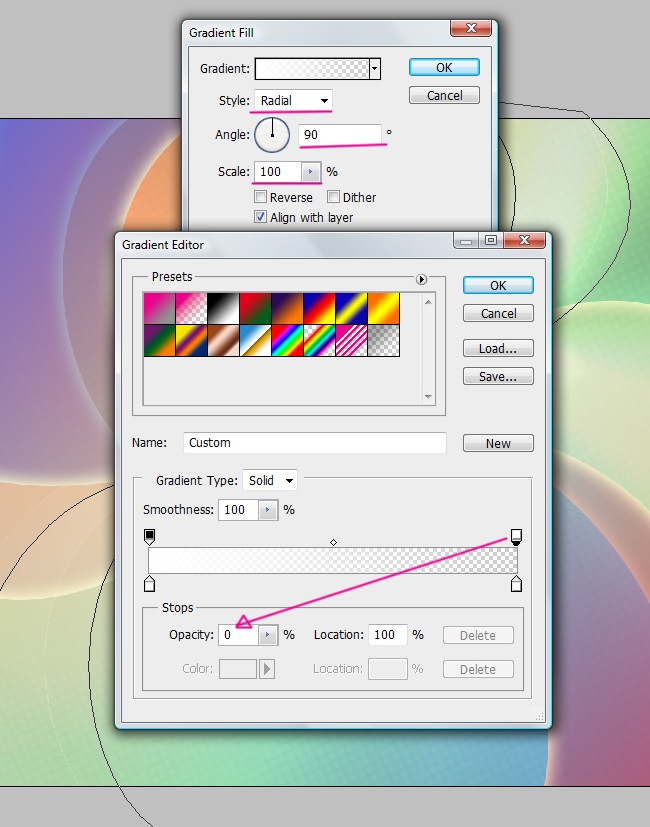Open the Gradient picker dropdown arrow
The image size is (650, 827).
375,69
